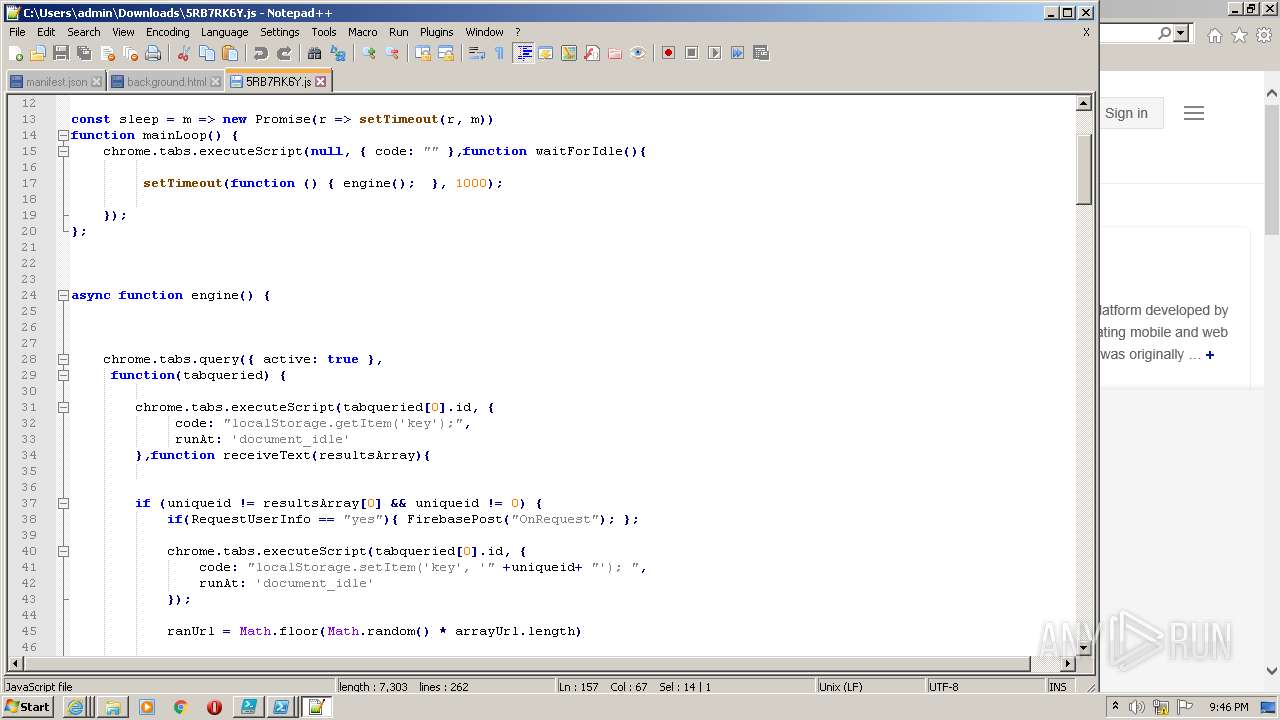The height and width of the screenshot is (720, 1280).
Task: Open User Defined Language dialog icon
Action: (546, 53)
